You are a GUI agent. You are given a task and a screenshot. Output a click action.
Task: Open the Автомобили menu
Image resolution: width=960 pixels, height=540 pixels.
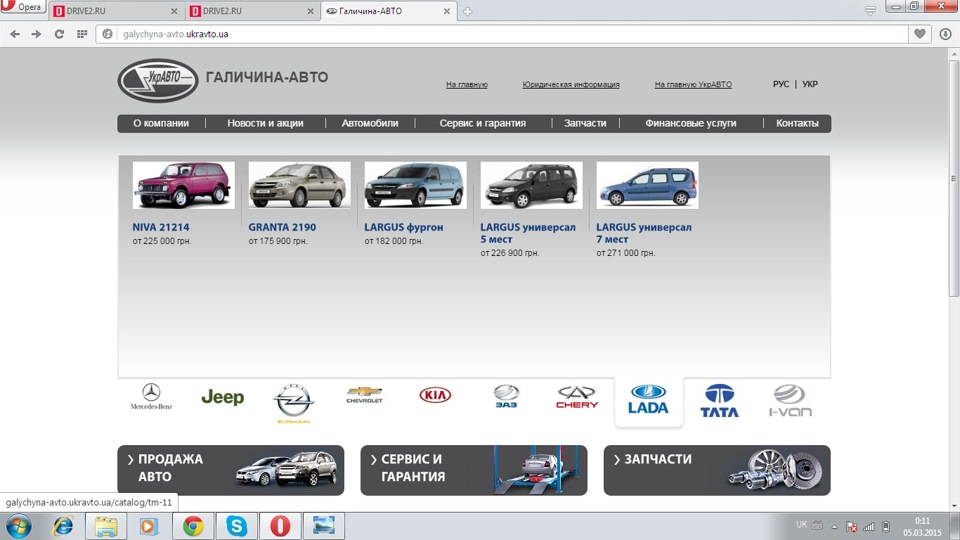370,123
